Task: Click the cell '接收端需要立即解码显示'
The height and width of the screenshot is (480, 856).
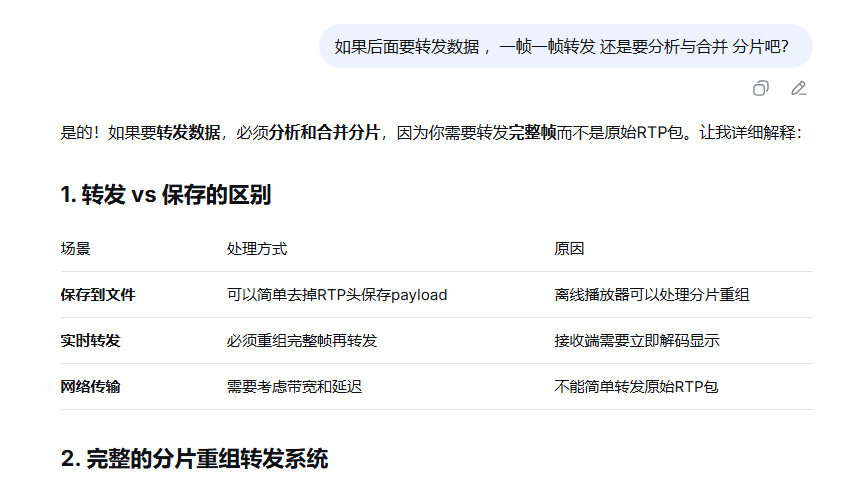Action: coord(637,341)
